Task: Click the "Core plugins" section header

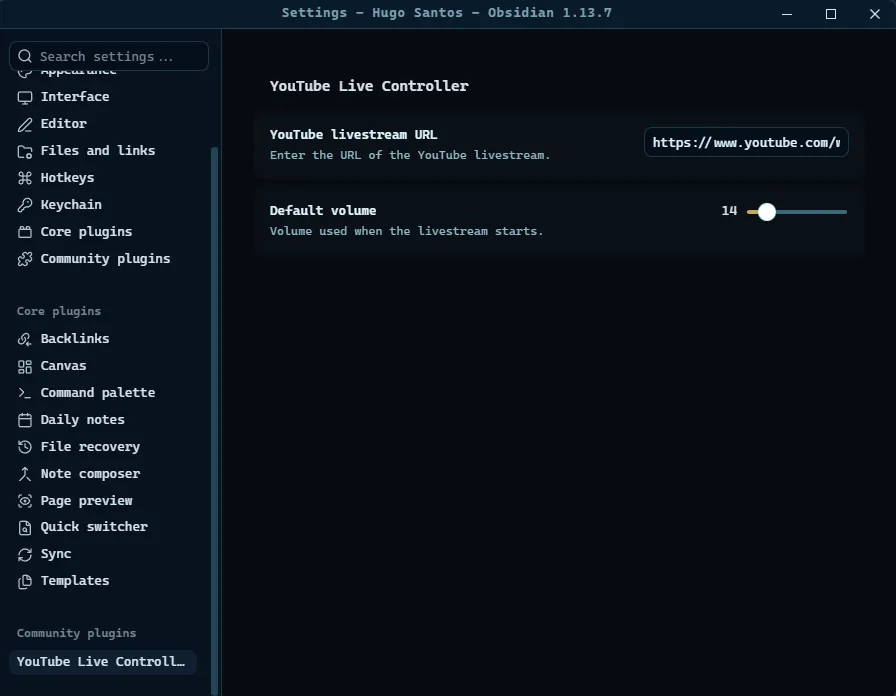Action: (x=59, y=311)
